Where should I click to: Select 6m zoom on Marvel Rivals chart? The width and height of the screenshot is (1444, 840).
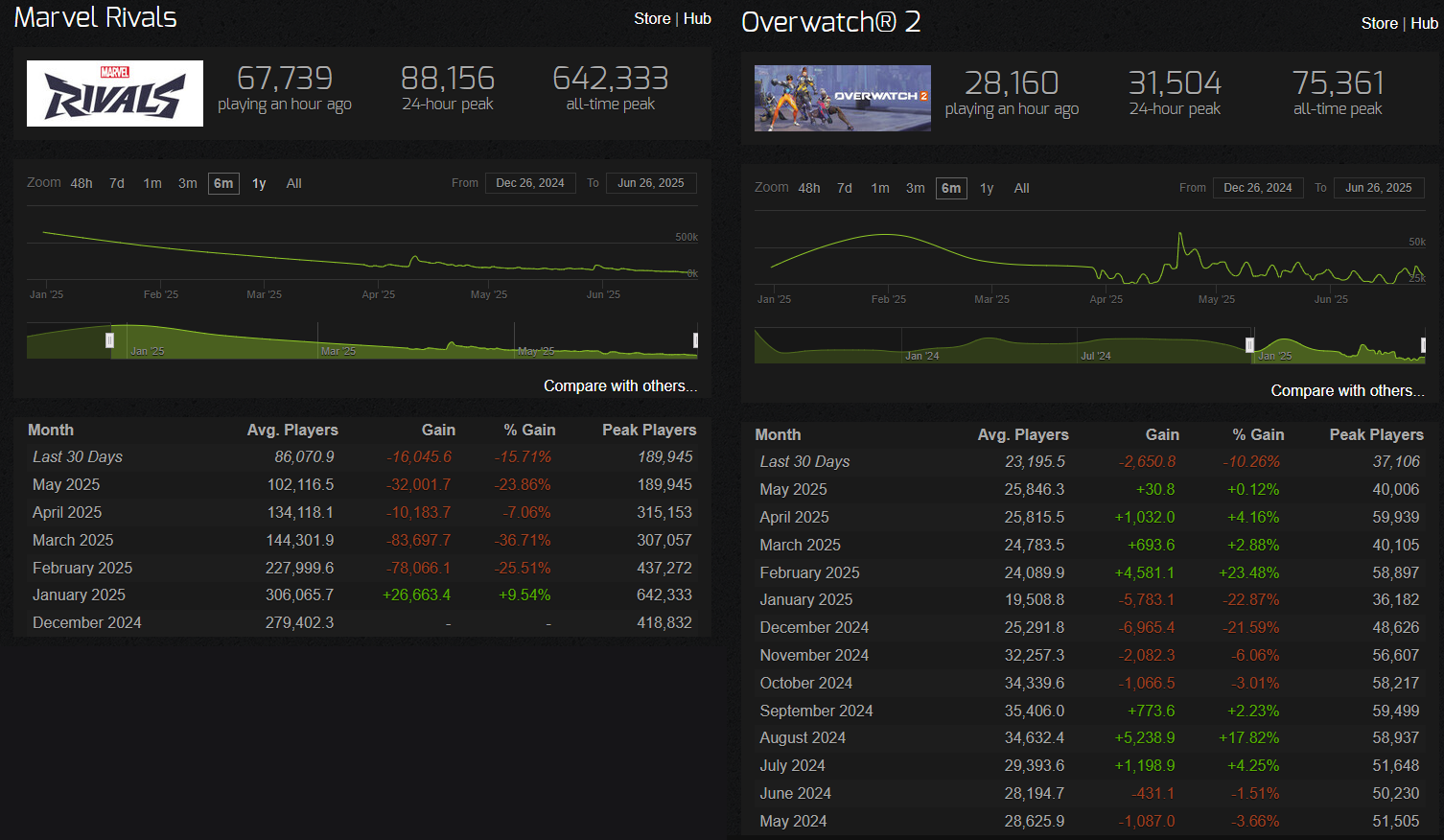[223, 183]
